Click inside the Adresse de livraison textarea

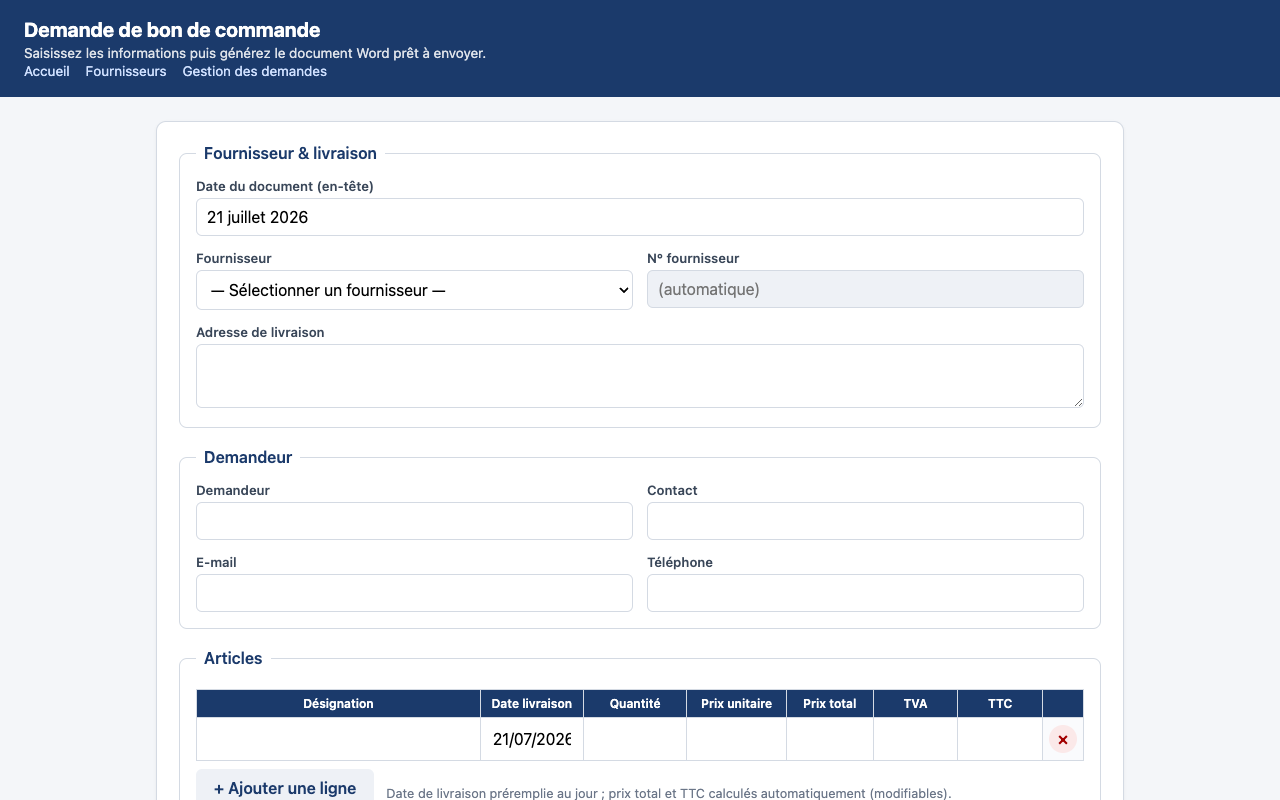click(x=640, y=376)
